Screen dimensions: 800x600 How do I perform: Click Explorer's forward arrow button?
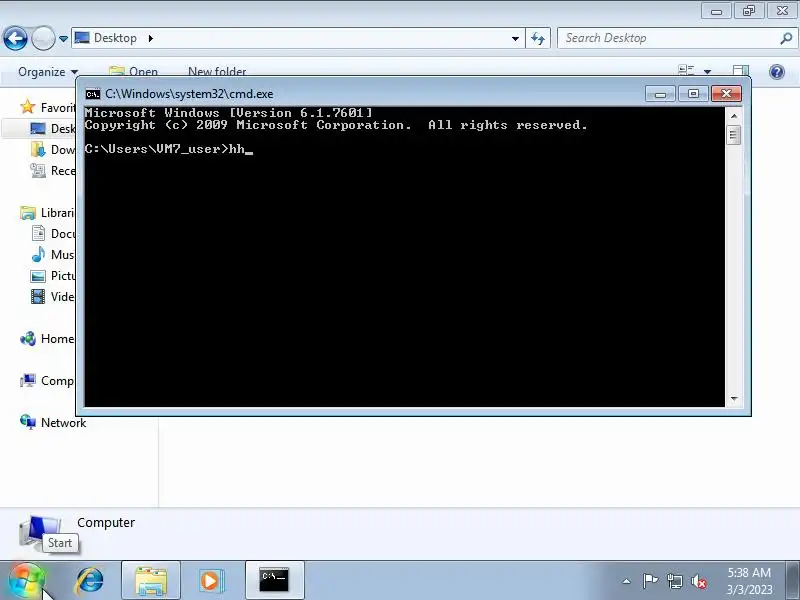43,38
